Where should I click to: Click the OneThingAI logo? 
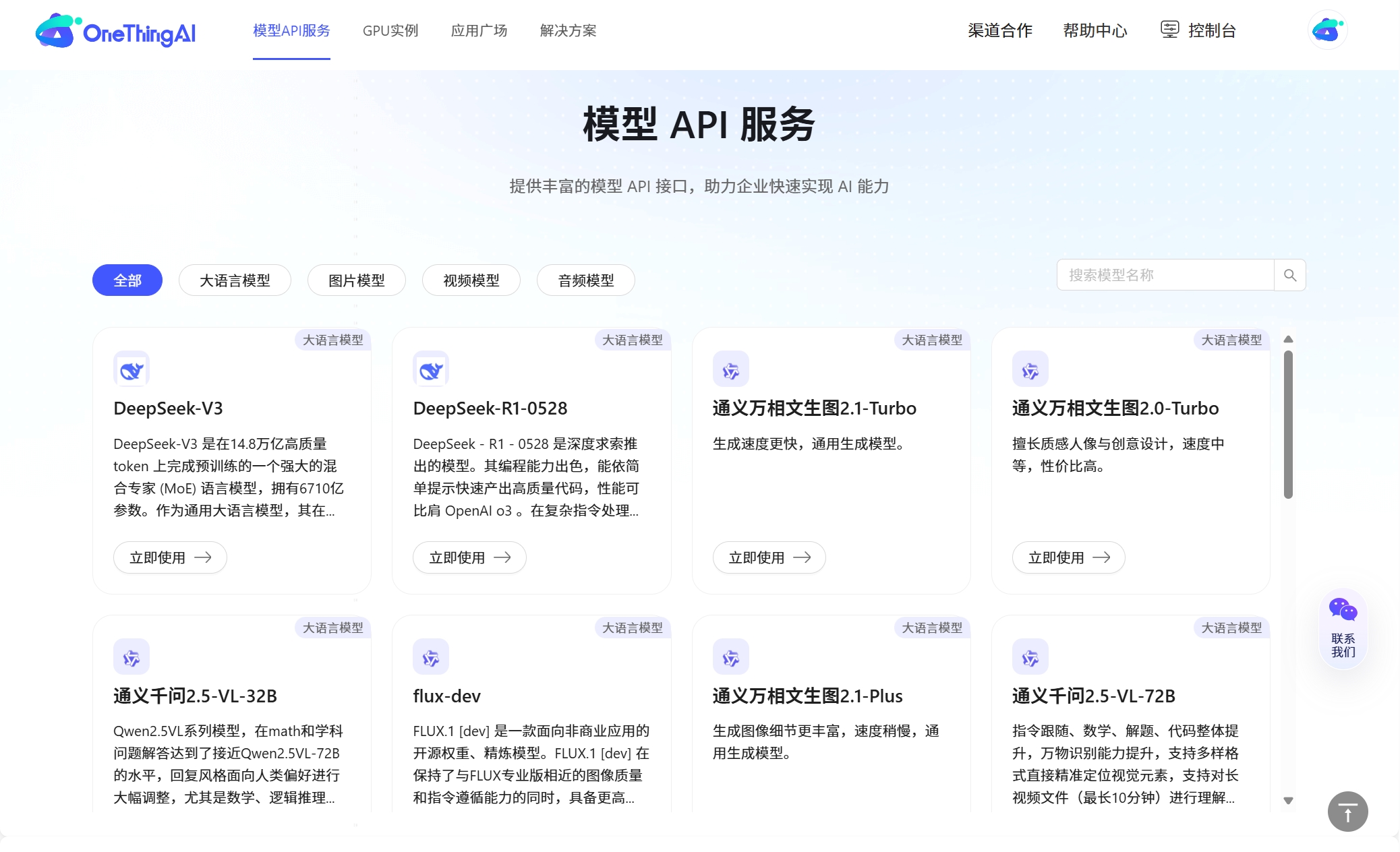point(116,32)
